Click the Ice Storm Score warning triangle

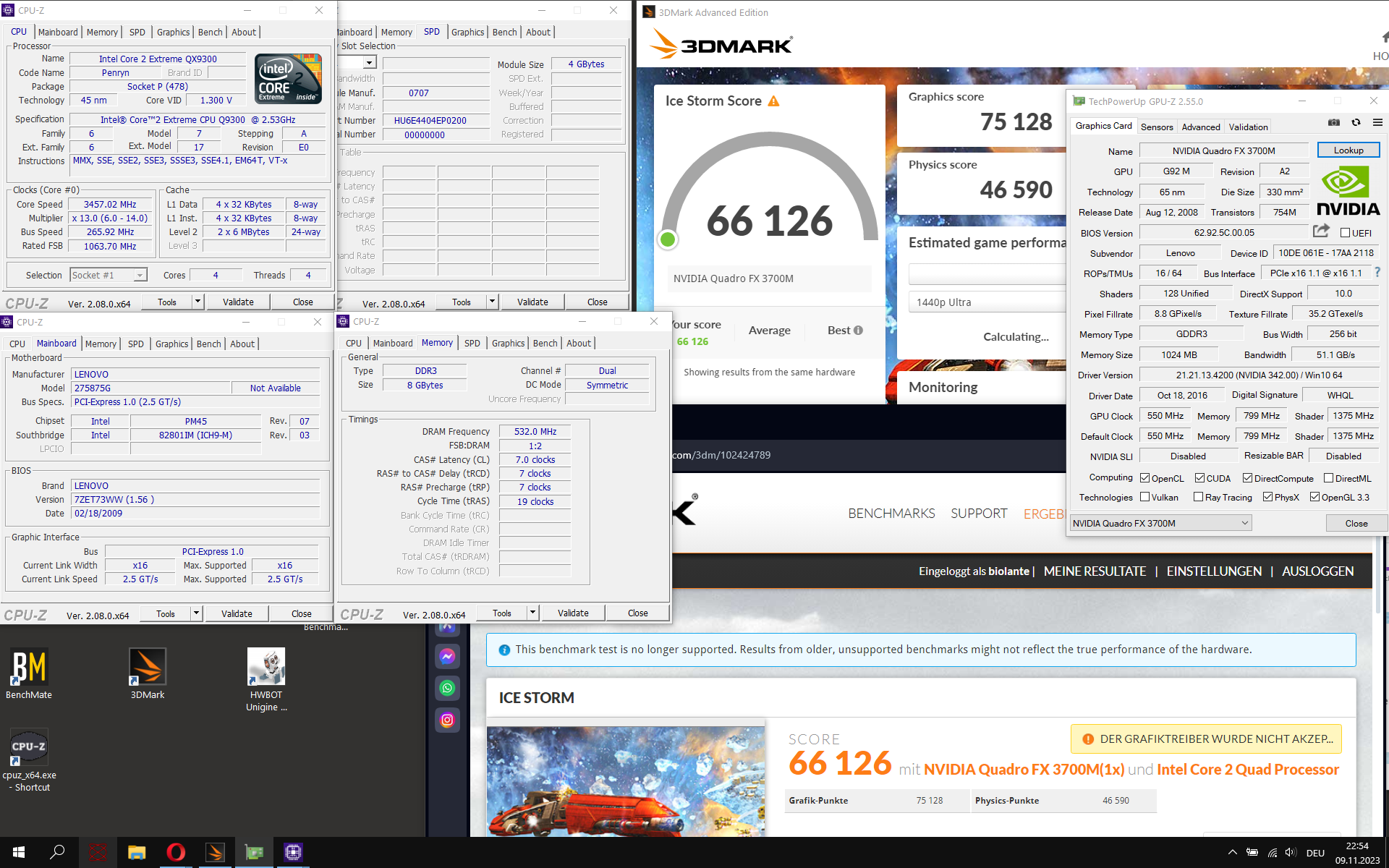click(773, 101)
